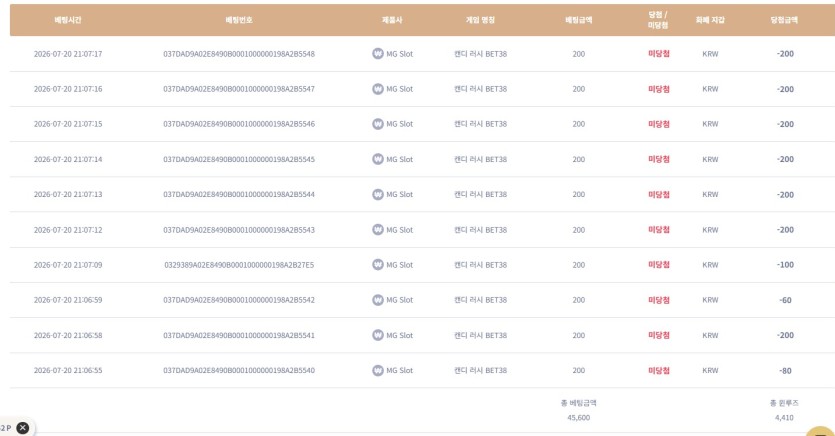Click the 총 베팅금액 total of 45,600
Screen dimensions: 835x436
[578, 417]
